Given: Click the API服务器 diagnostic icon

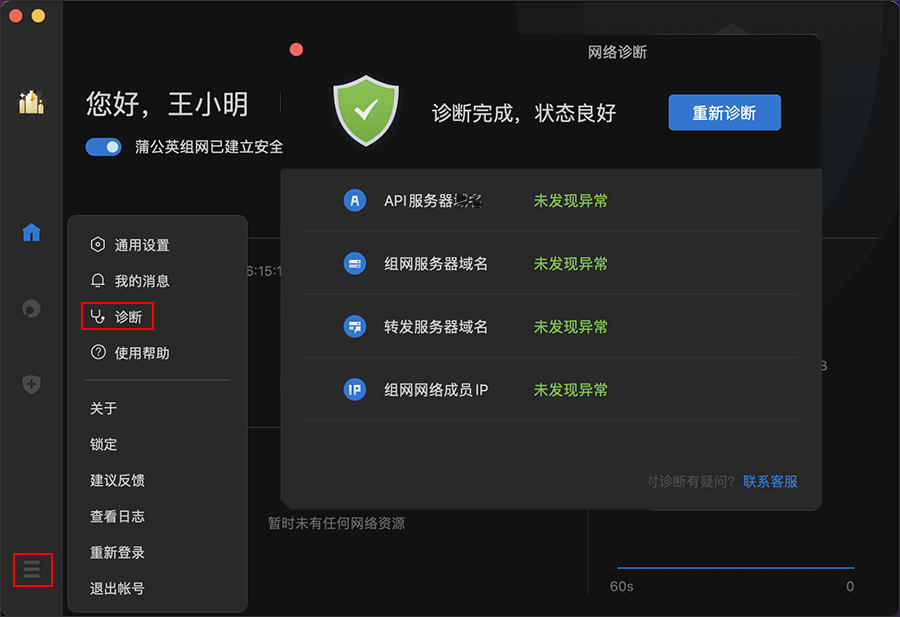Looking at the screenshot, I should 354,201.
